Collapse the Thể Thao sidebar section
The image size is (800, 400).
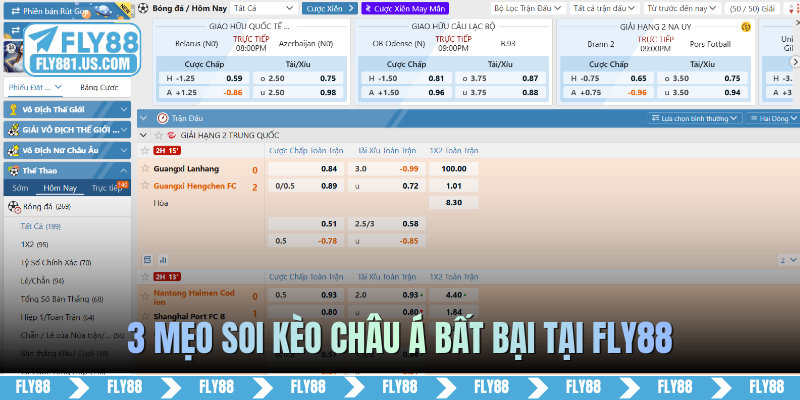click(124, 170)
